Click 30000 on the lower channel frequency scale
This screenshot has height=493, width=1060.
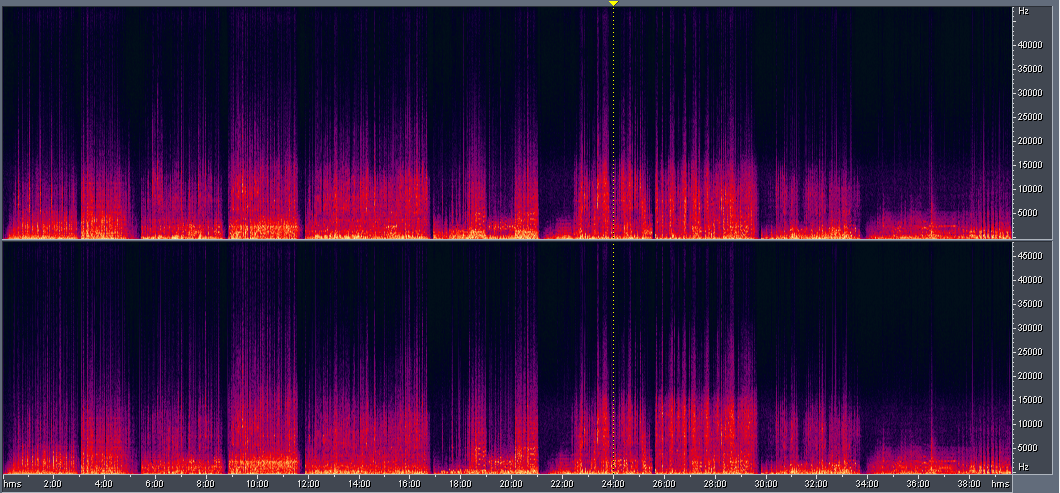1030,327
